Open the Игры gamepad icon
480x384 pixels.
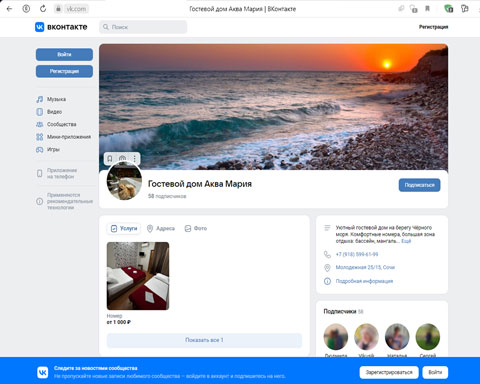pyautogui.click(x=40, y=149)
